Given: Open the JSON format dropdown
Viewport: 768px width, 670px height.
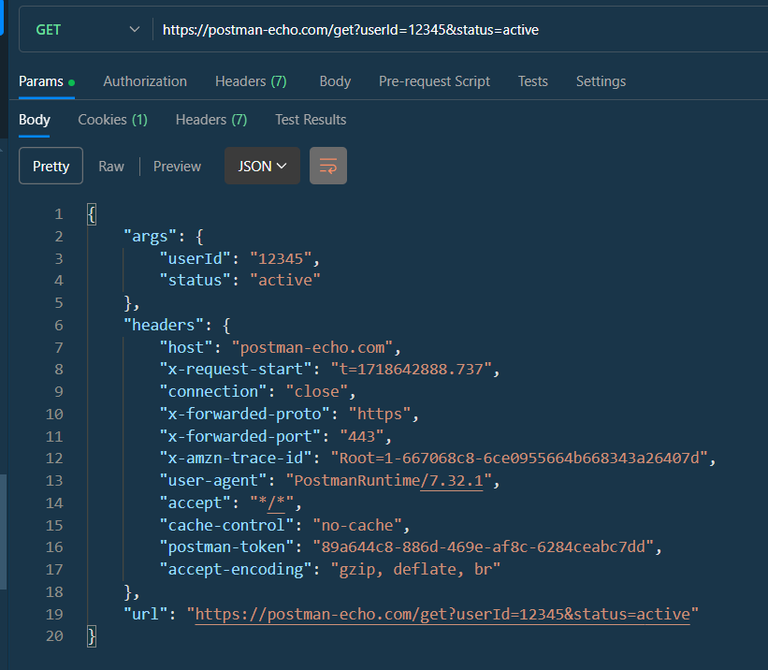Looking at the screenshot, I should 262,166.
